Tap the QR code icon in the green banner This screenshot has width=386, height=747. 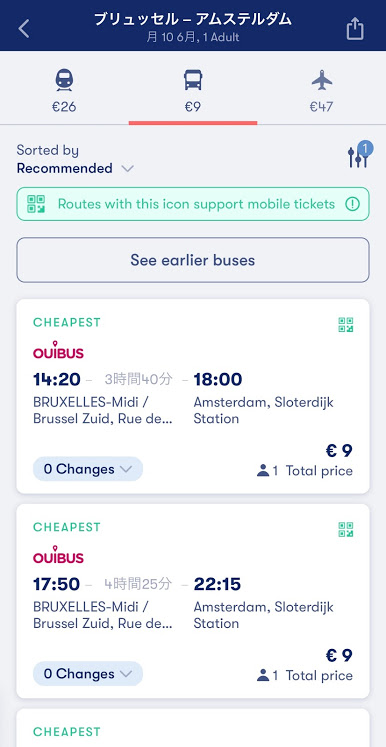click(x=36, y=204)
